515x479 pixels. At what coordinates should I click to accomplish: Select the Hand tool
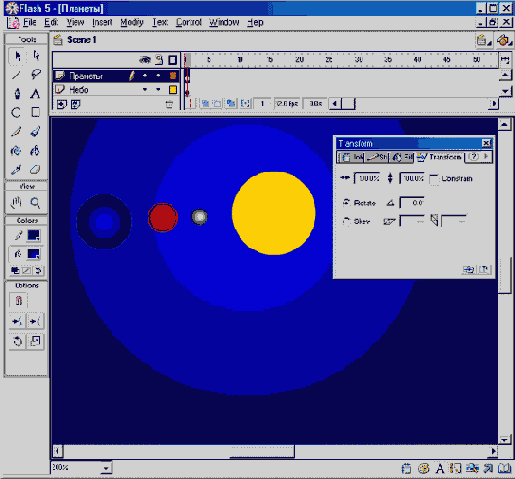16,202
